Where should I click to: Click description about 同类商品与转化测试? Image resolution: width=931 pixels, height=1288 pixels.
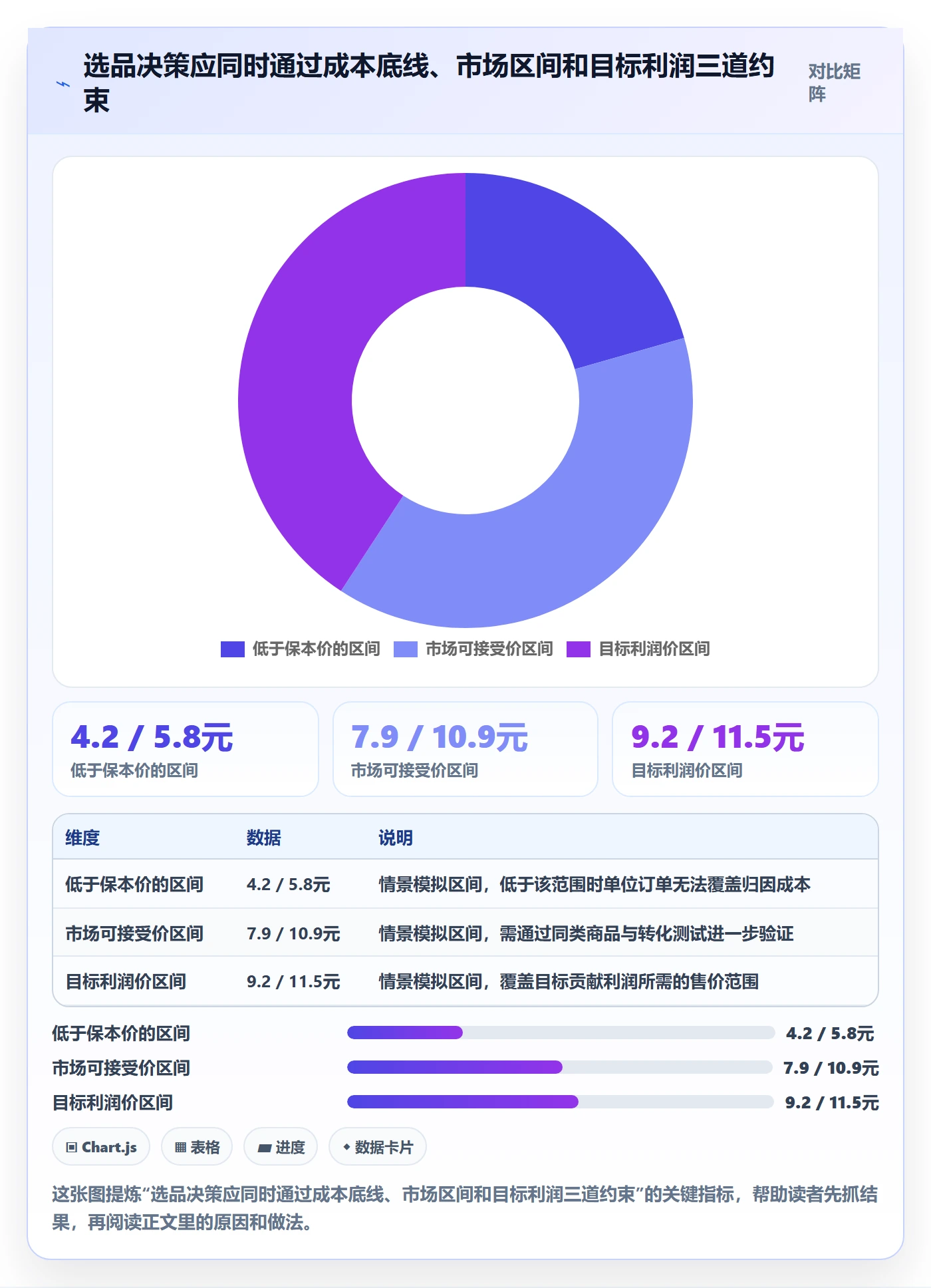pyautogui.click(x=586, y=933)
